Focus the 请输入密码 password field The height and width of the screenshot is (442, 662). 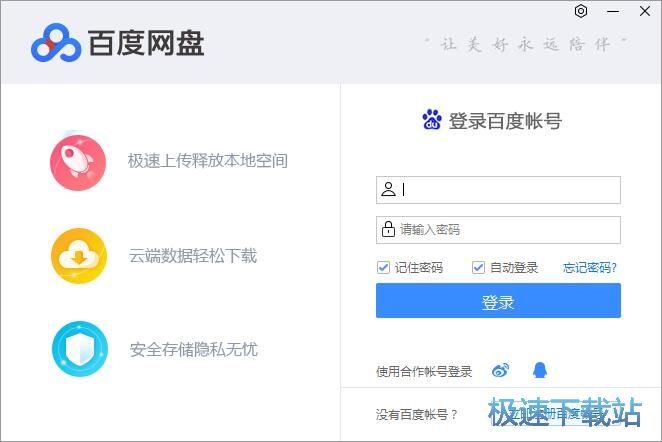[498, 230]
